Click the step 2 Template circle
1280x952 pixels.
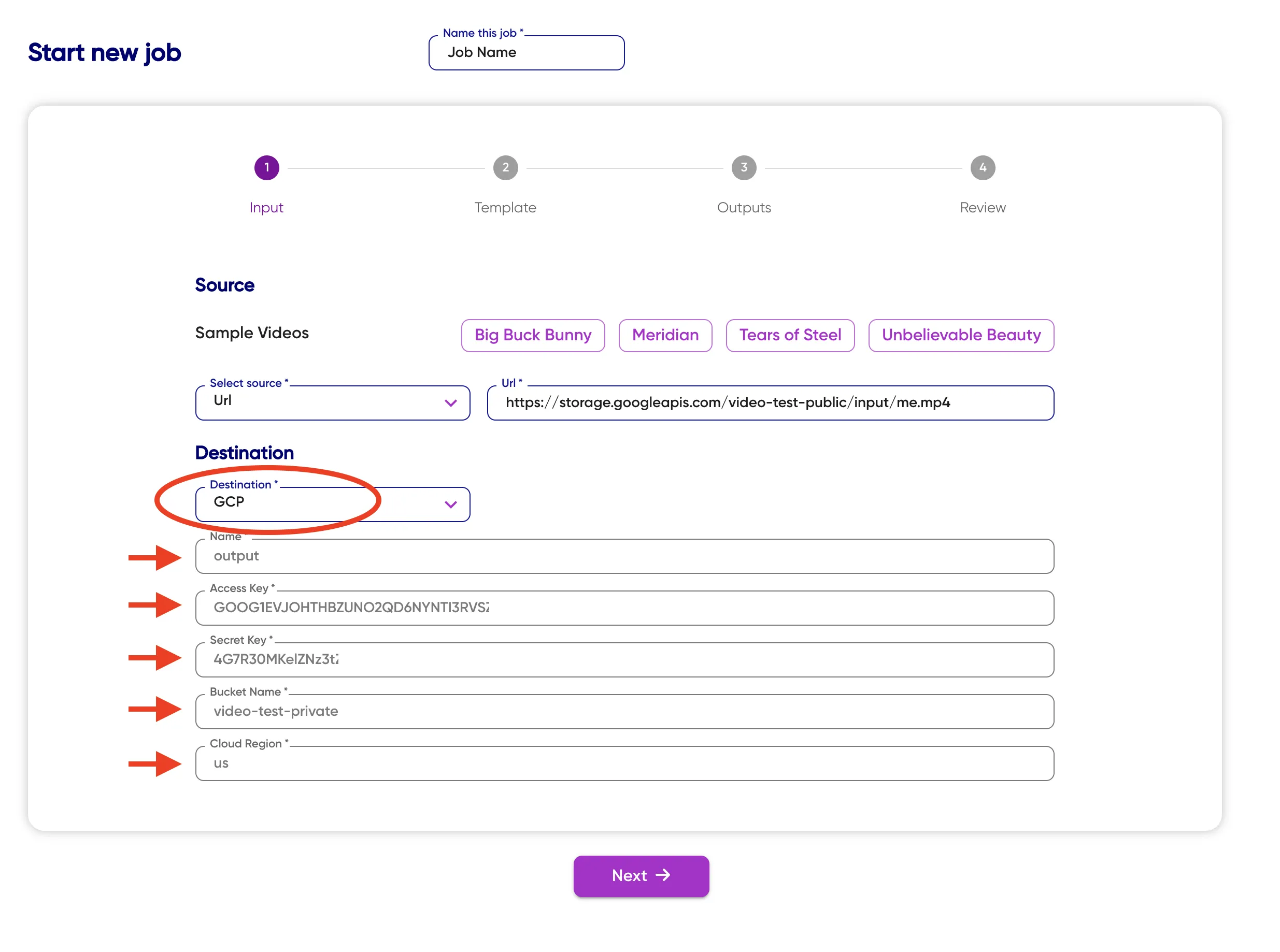tap(505, 168)
